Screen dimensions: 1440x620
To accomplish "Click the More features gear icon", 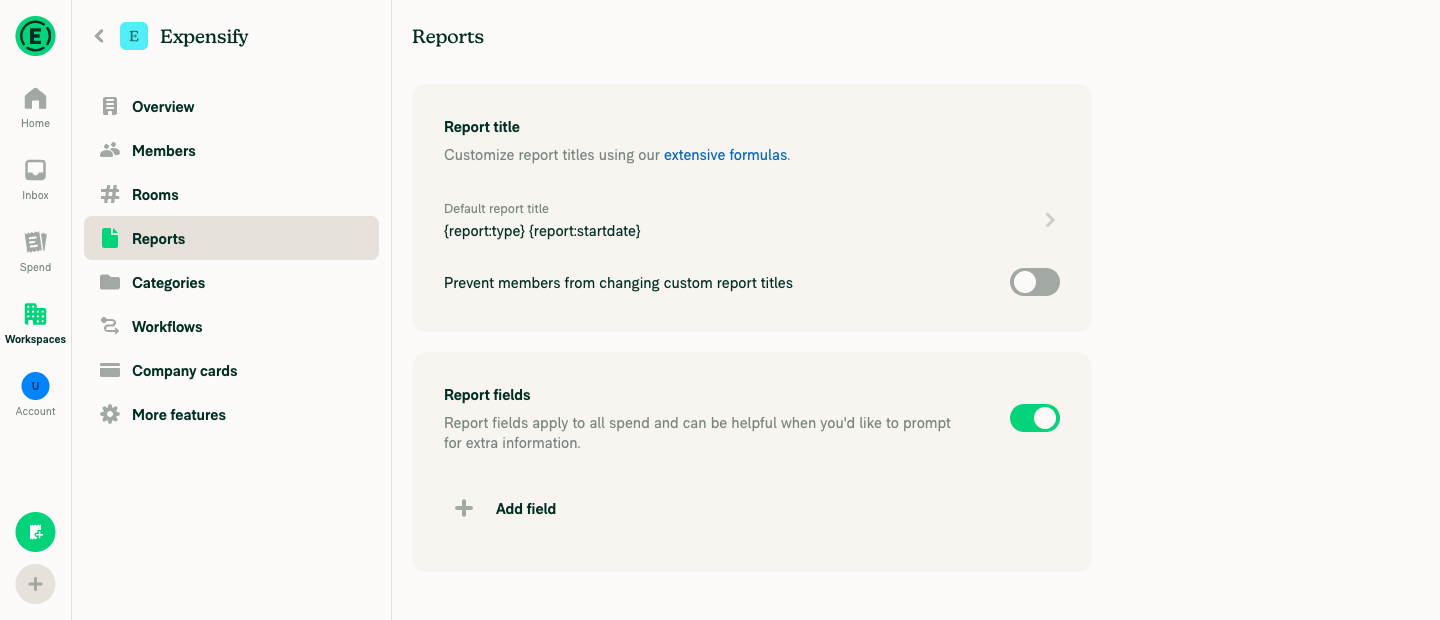I will pos(110,414).
